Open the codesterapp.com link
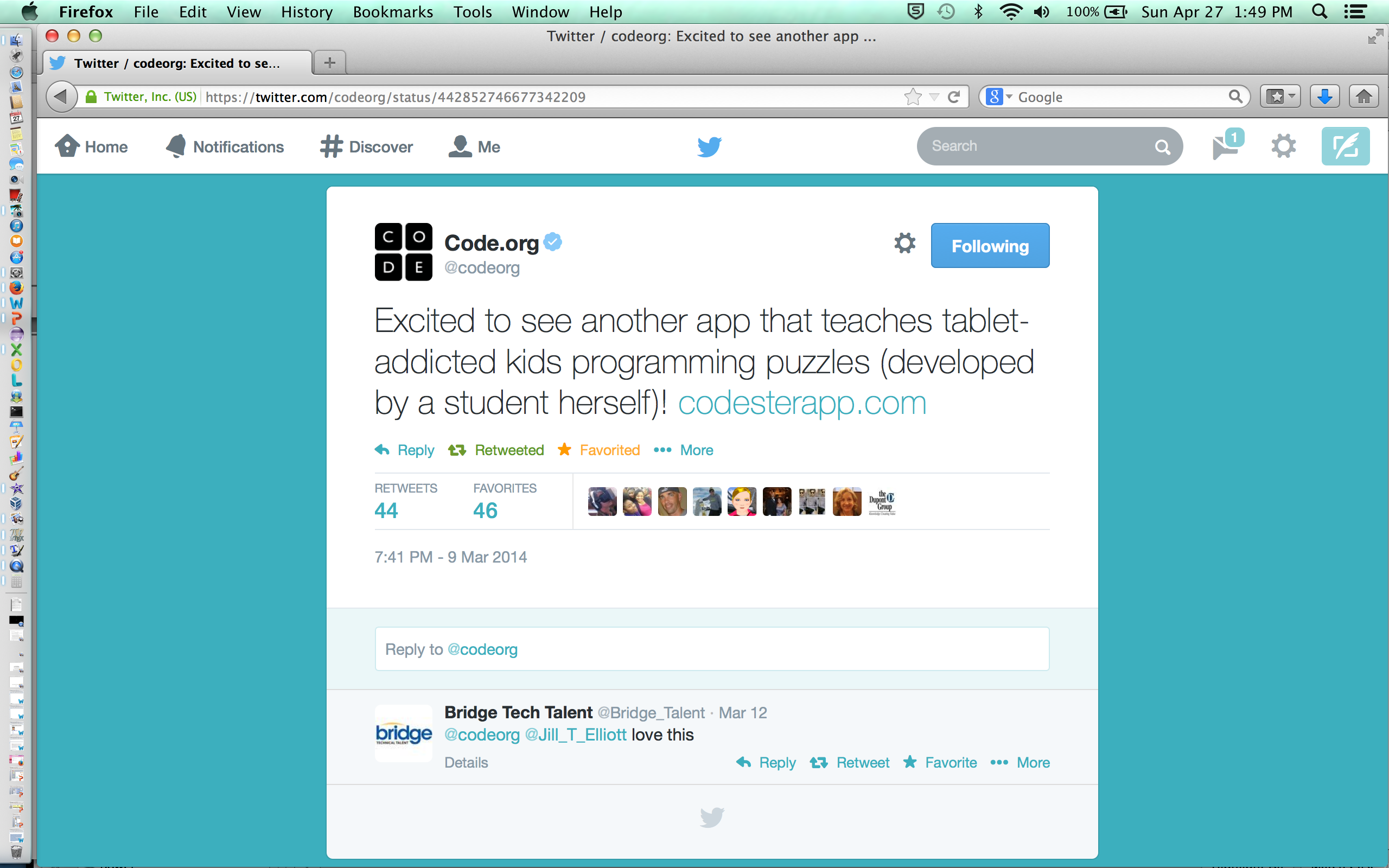Screen dimensions: 1389x868 coord(802,403)
